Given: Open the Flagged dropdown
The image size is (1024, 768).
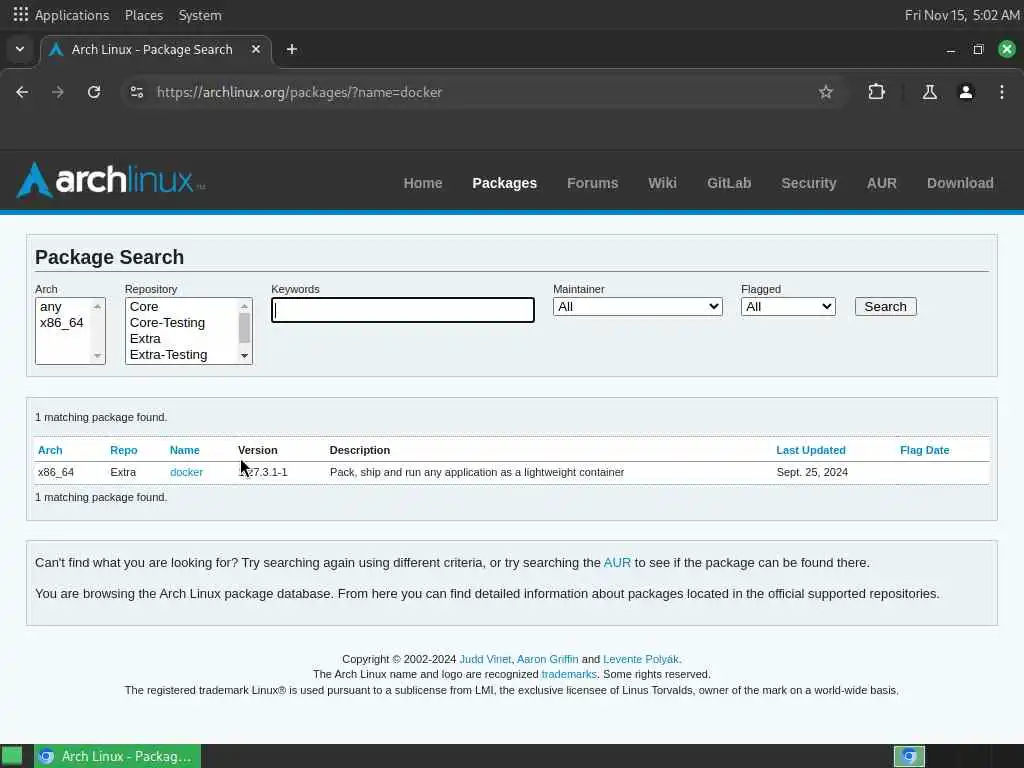Looking at the screenshot, I should click(x=788, y=307).
